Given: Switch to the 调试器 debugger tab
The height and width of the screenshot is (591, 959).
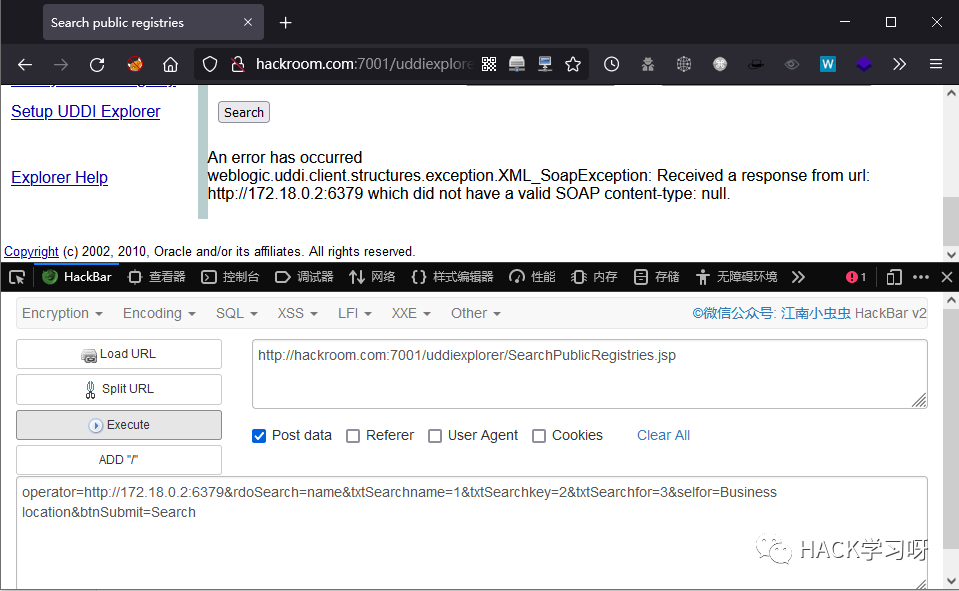Looking at the screenshot, I should coord(304,277).
